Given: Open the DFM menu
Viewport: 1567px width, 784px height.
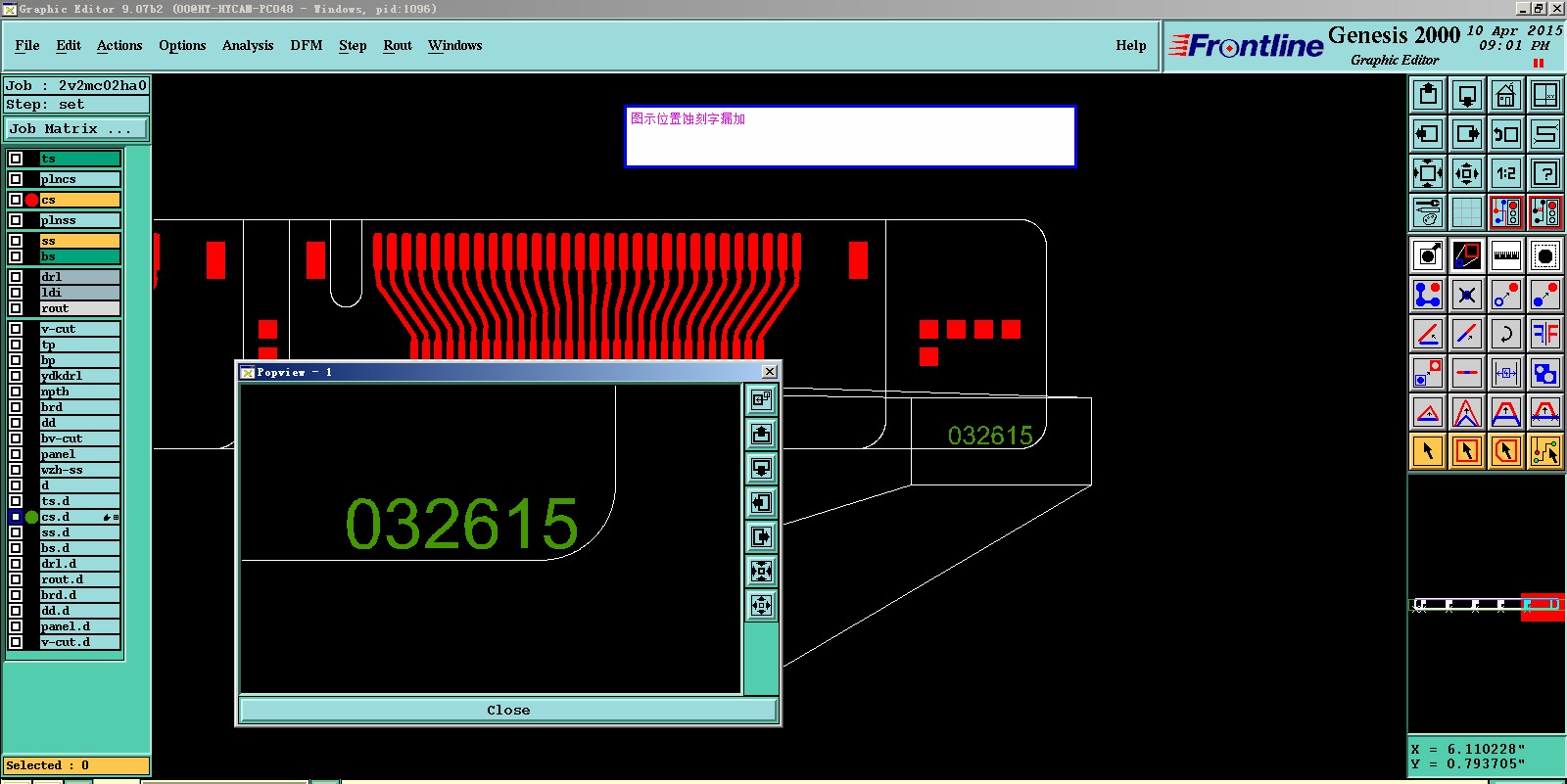Looking at the screenshot, I should 307,45.
